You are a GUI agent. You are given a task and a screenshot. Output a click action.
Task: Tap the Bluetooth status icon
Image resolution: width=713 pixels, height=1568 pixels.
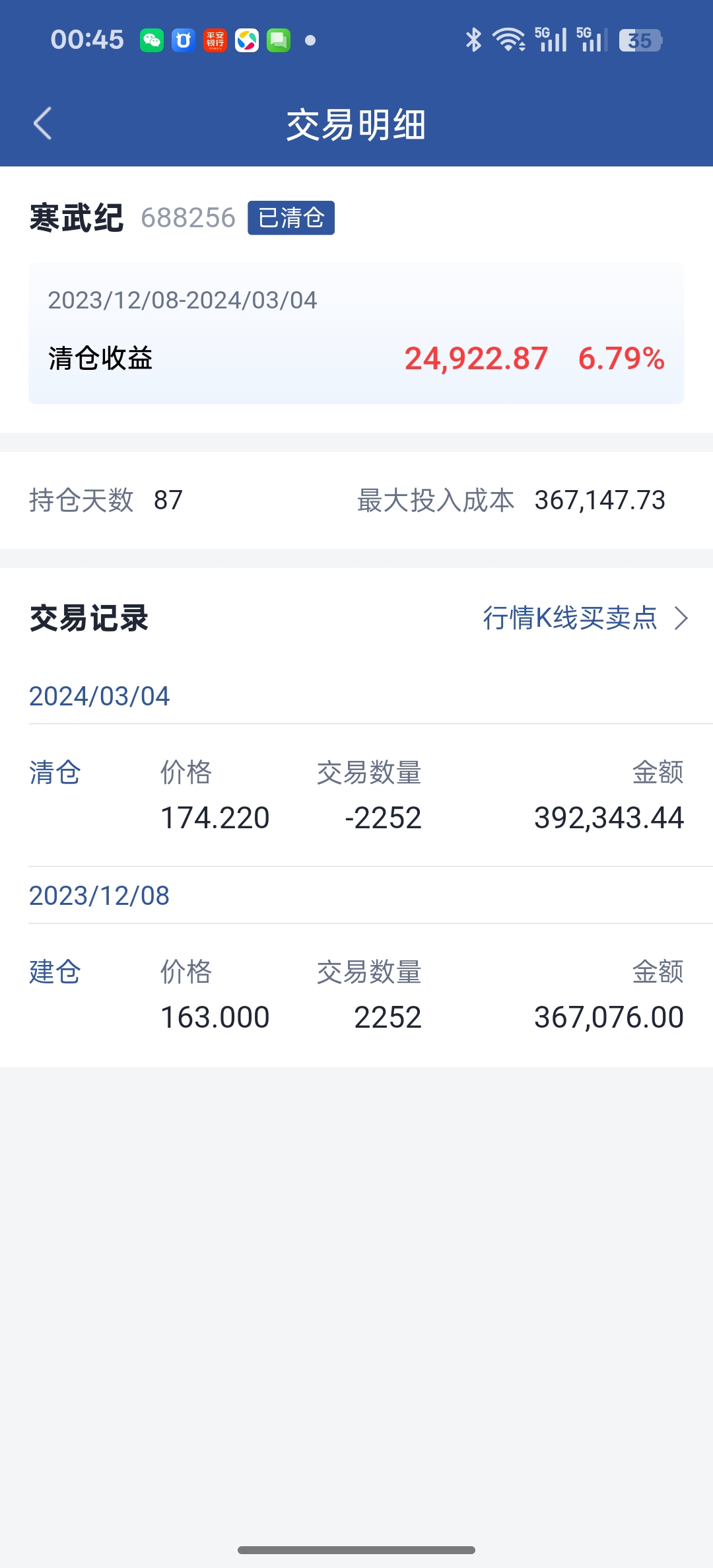coord(473,40)
